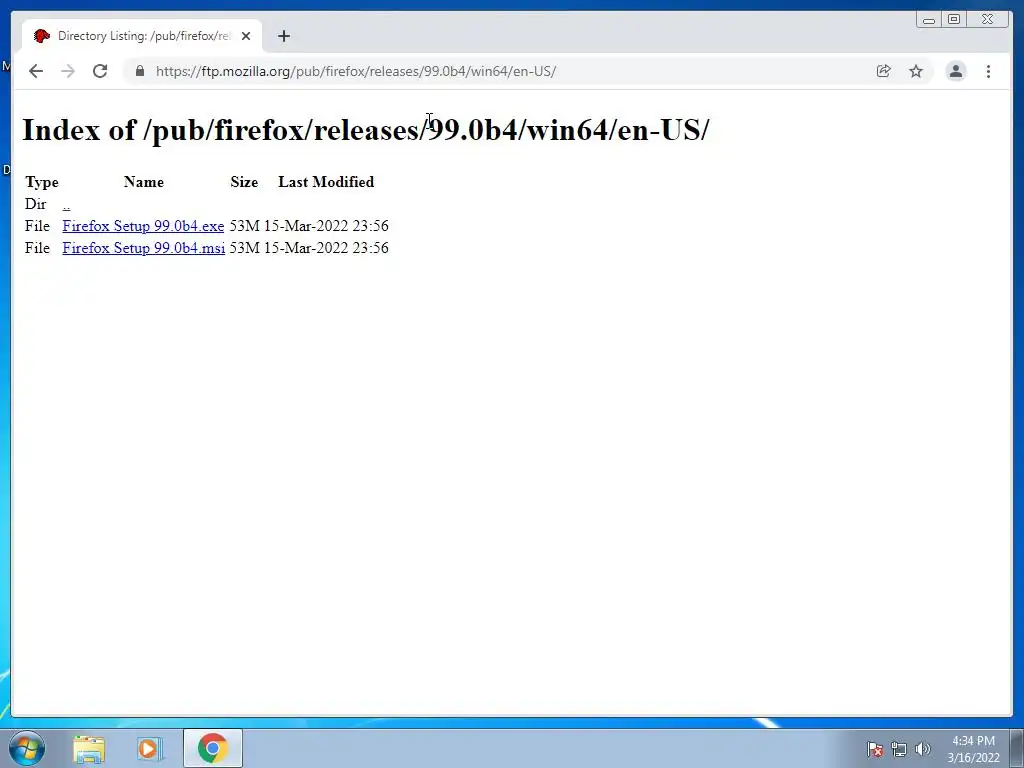Launch Windows Media Player from the taskbar

coord(149,748)
